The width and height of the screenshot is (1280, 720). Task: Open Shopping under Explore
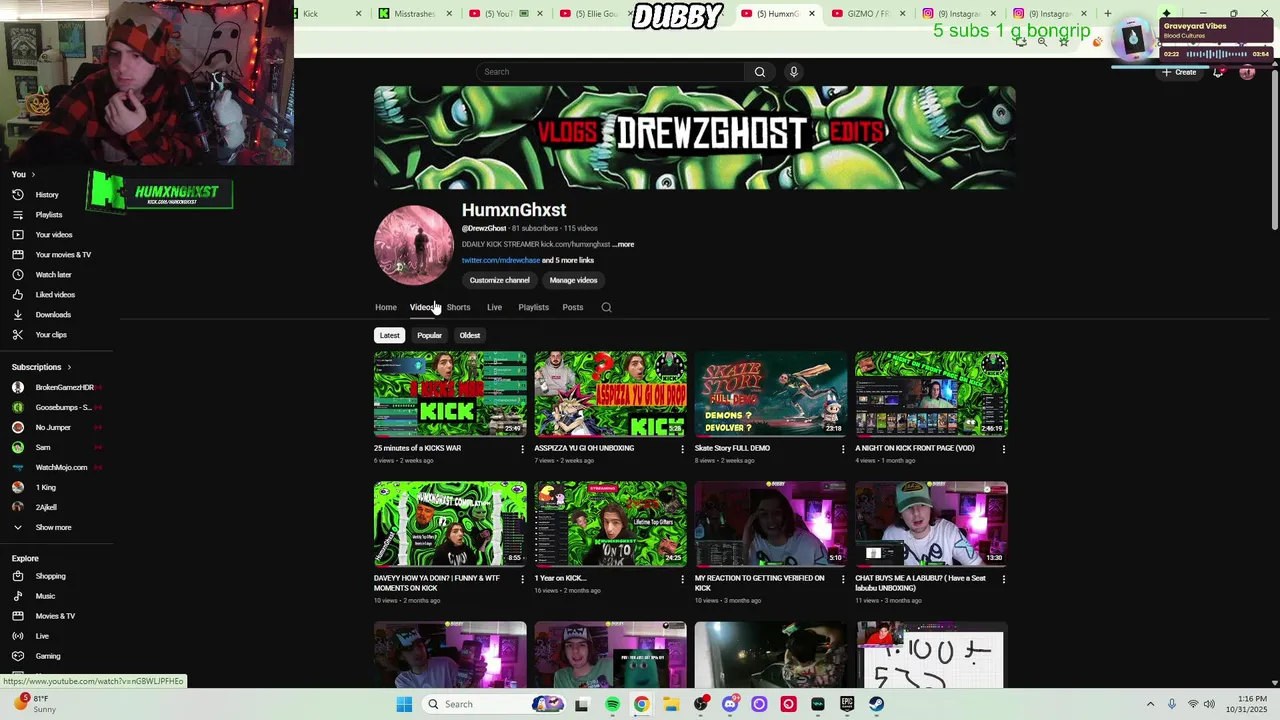[50, 576]
